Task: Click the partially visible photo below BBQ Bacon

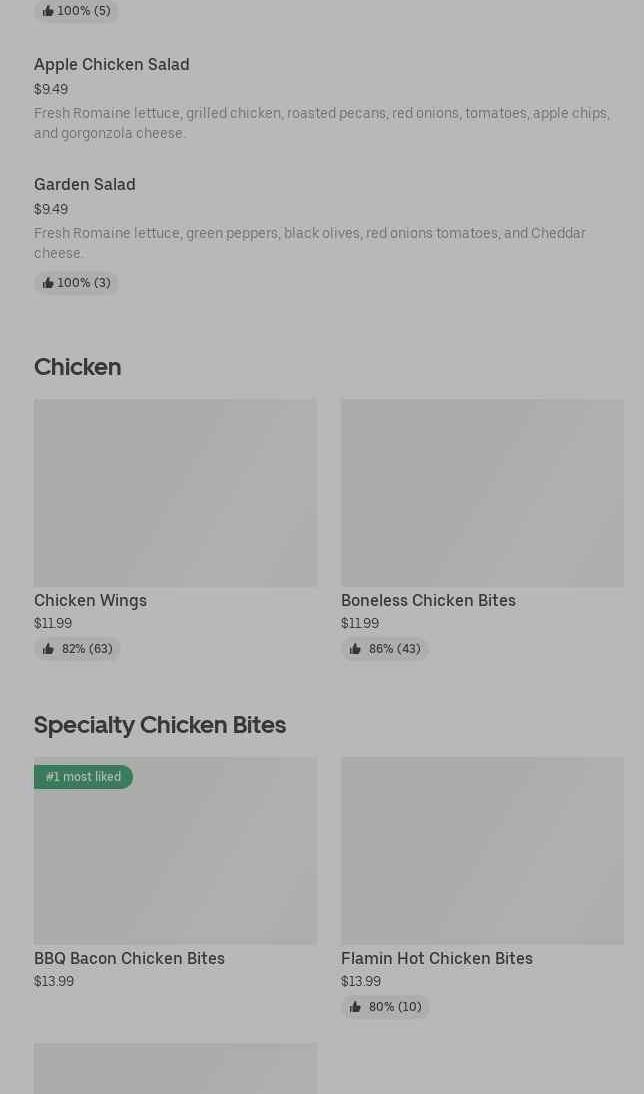Action: 175,1069
